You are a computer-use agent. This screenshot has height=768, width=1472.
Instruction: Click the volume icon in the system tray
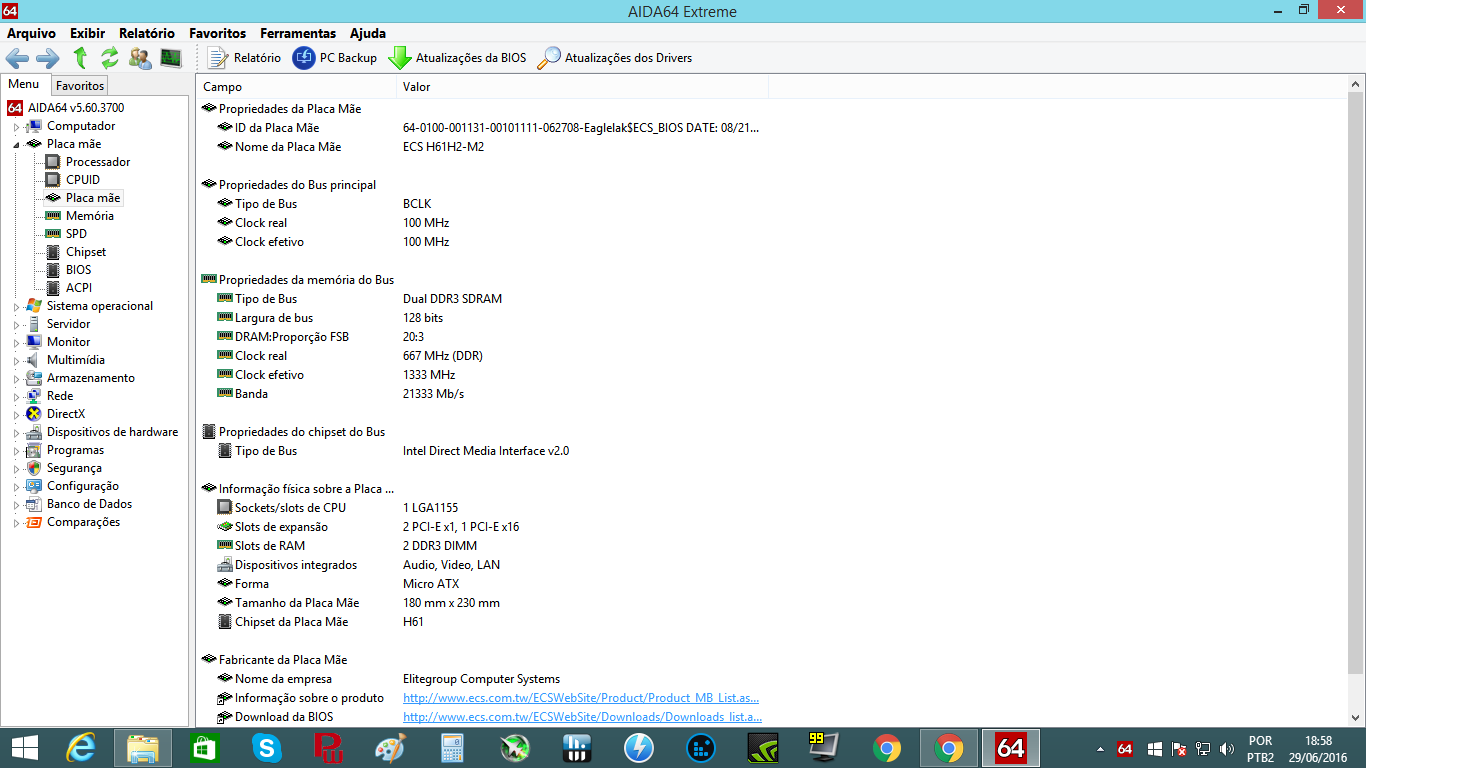point(1227,749)
